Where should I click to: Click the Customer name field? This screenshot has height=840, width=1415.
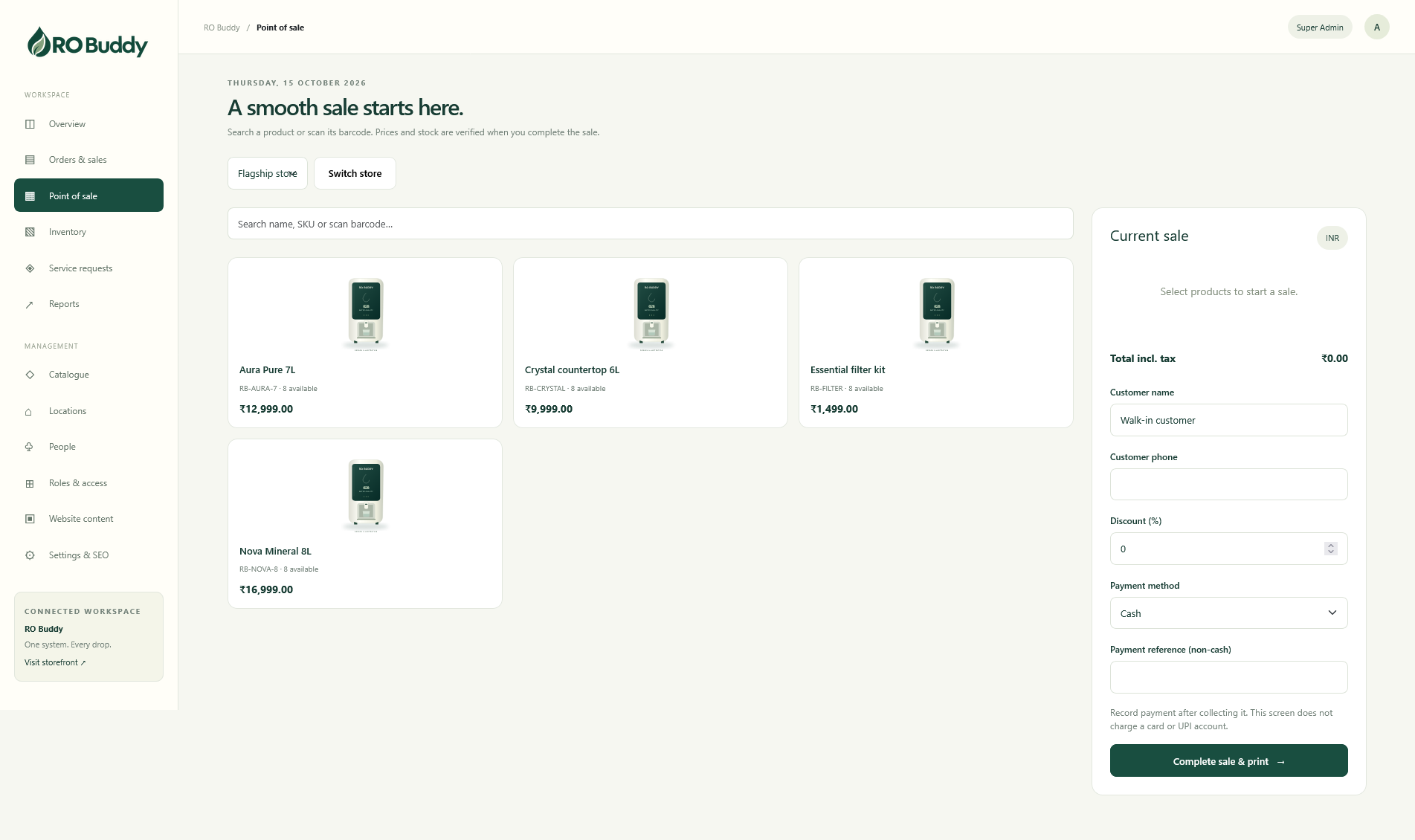(x=1228, y=420)
